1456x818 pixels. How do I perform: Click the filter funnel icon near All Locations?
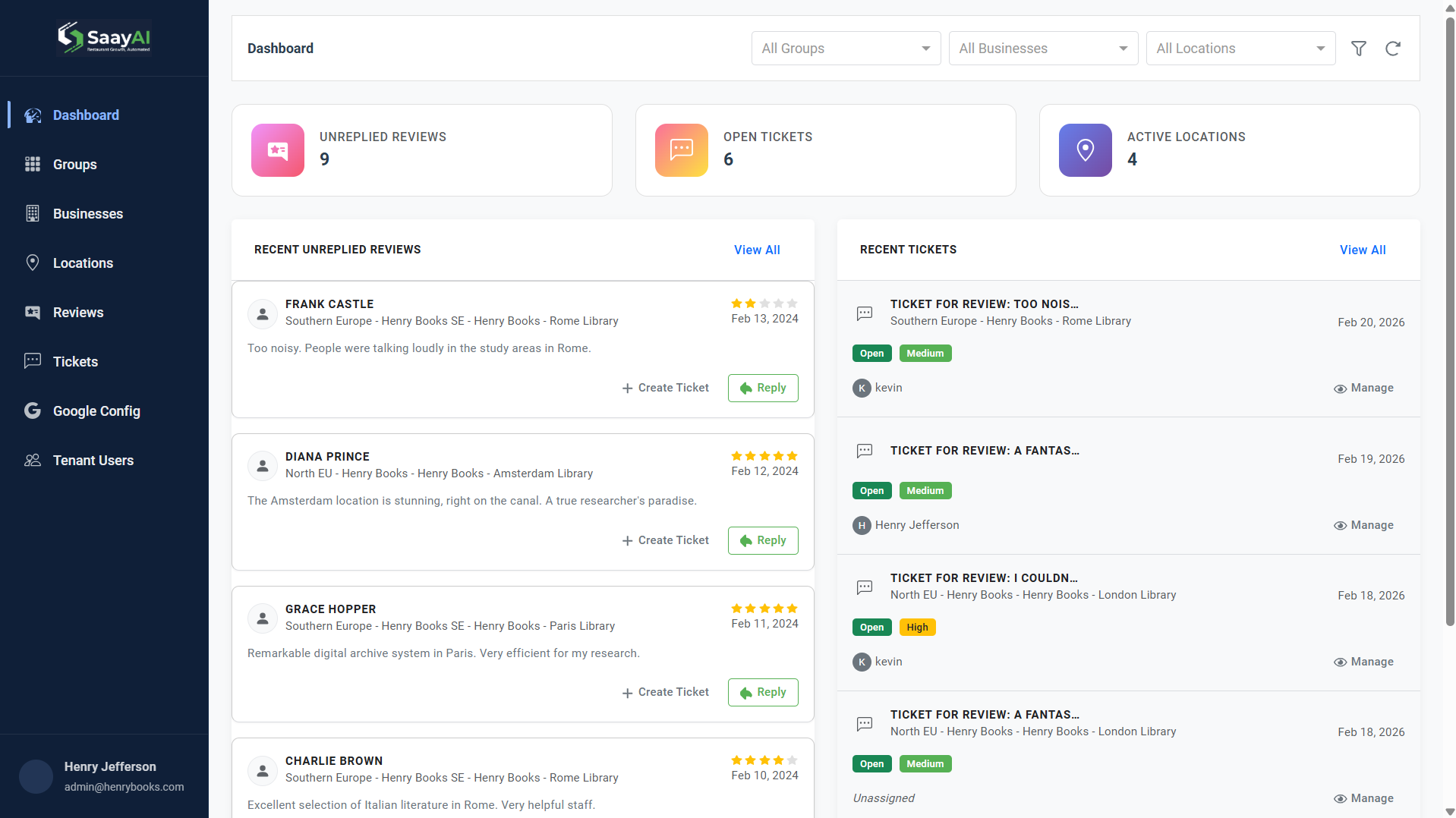coord(1359,48)
